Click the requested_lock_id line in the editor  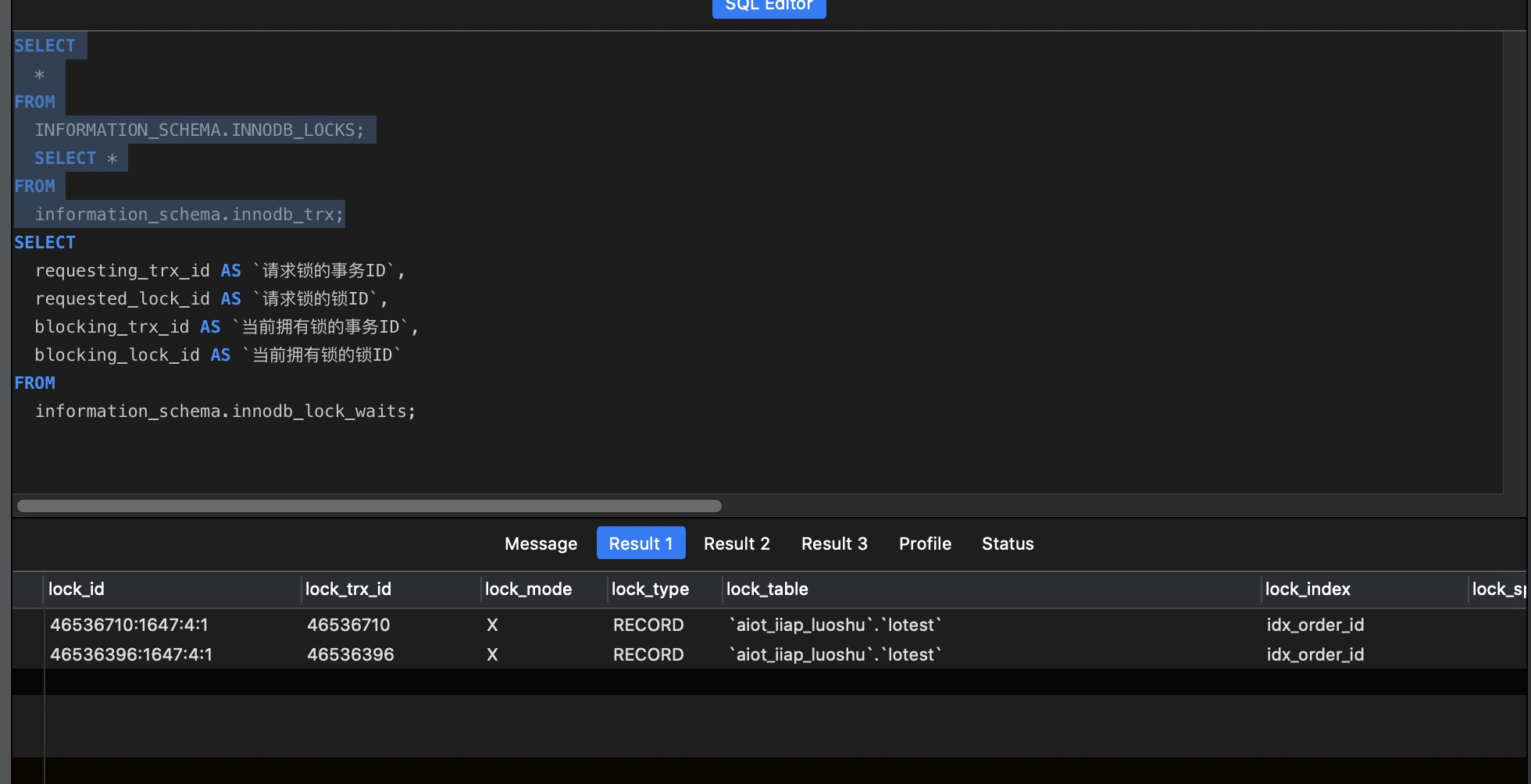pos(211,298)
